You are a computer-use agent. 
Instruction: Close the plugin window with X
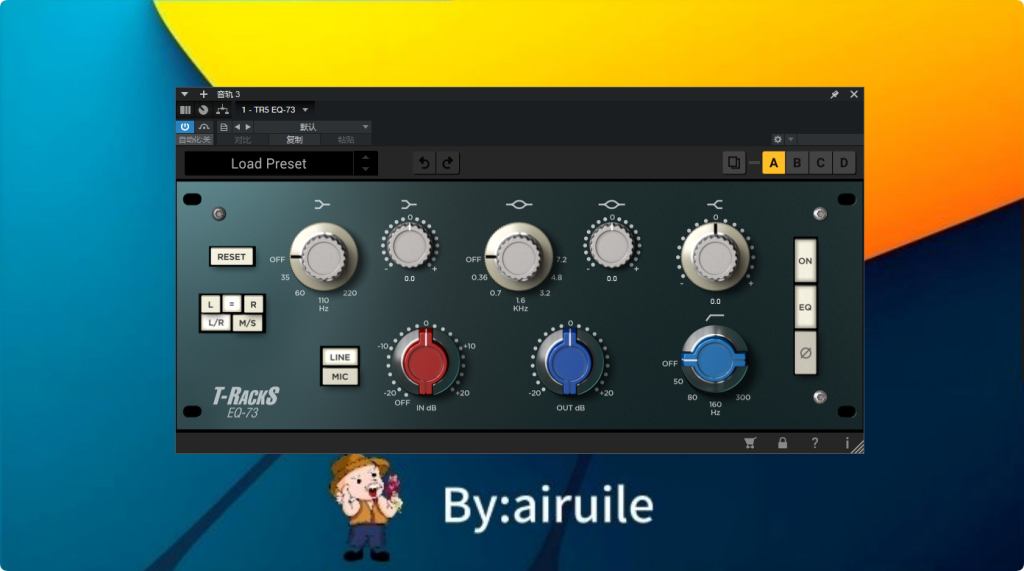(x=854, y=94)
